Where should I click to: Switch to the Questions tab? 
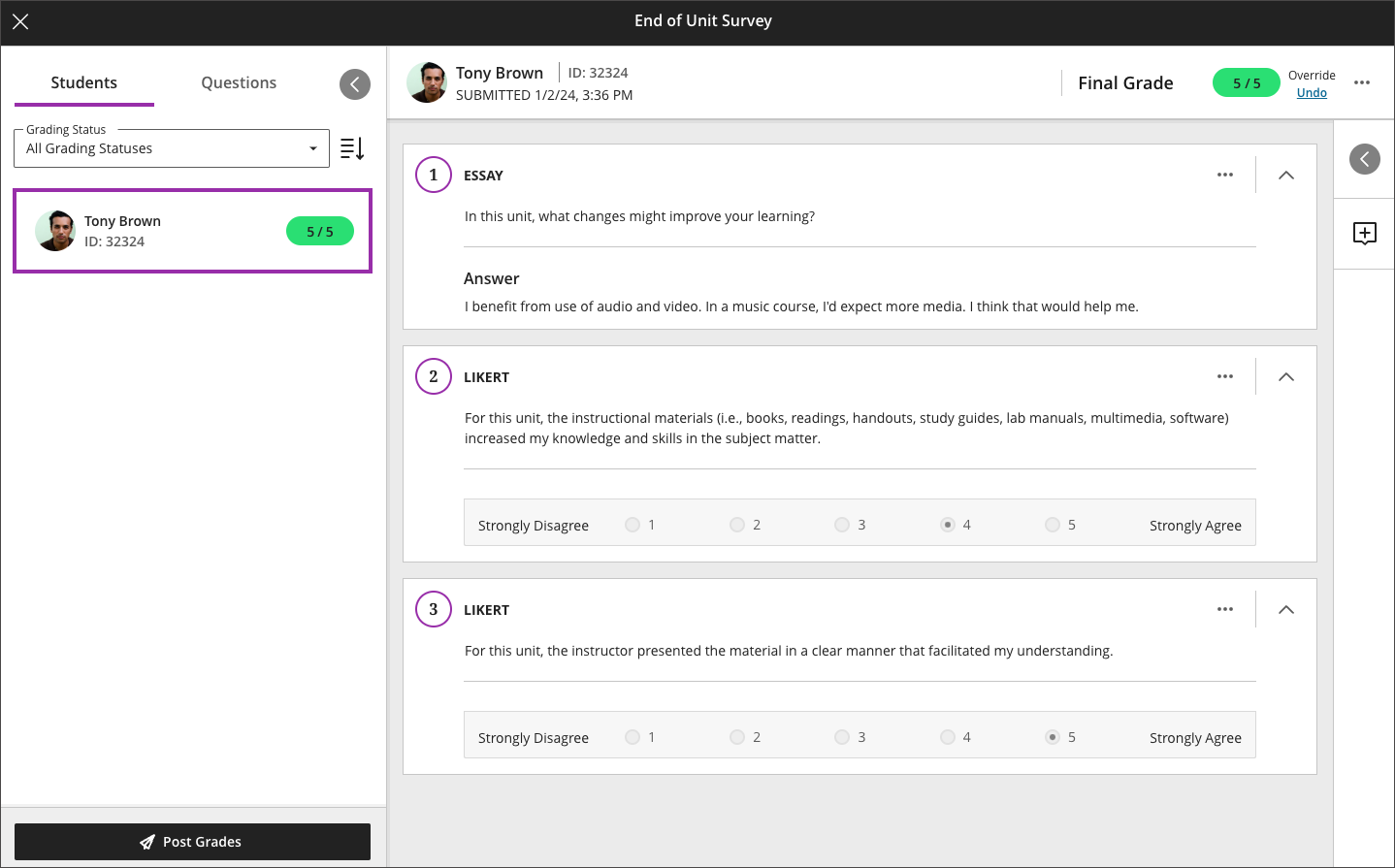pyautogui.click(x=238, y=82)
